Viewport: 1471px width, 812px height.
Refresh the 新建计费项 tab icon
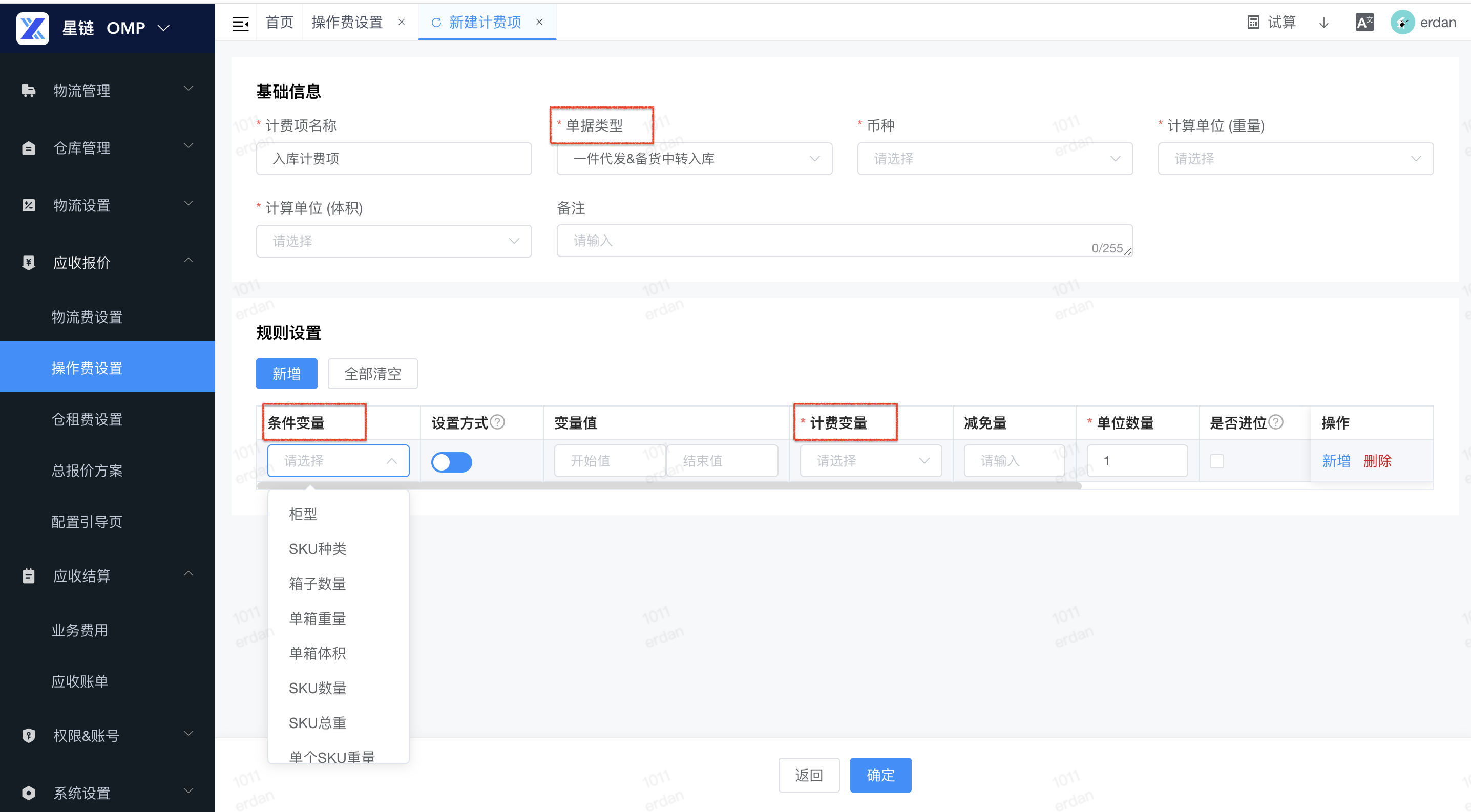point(436,22)
